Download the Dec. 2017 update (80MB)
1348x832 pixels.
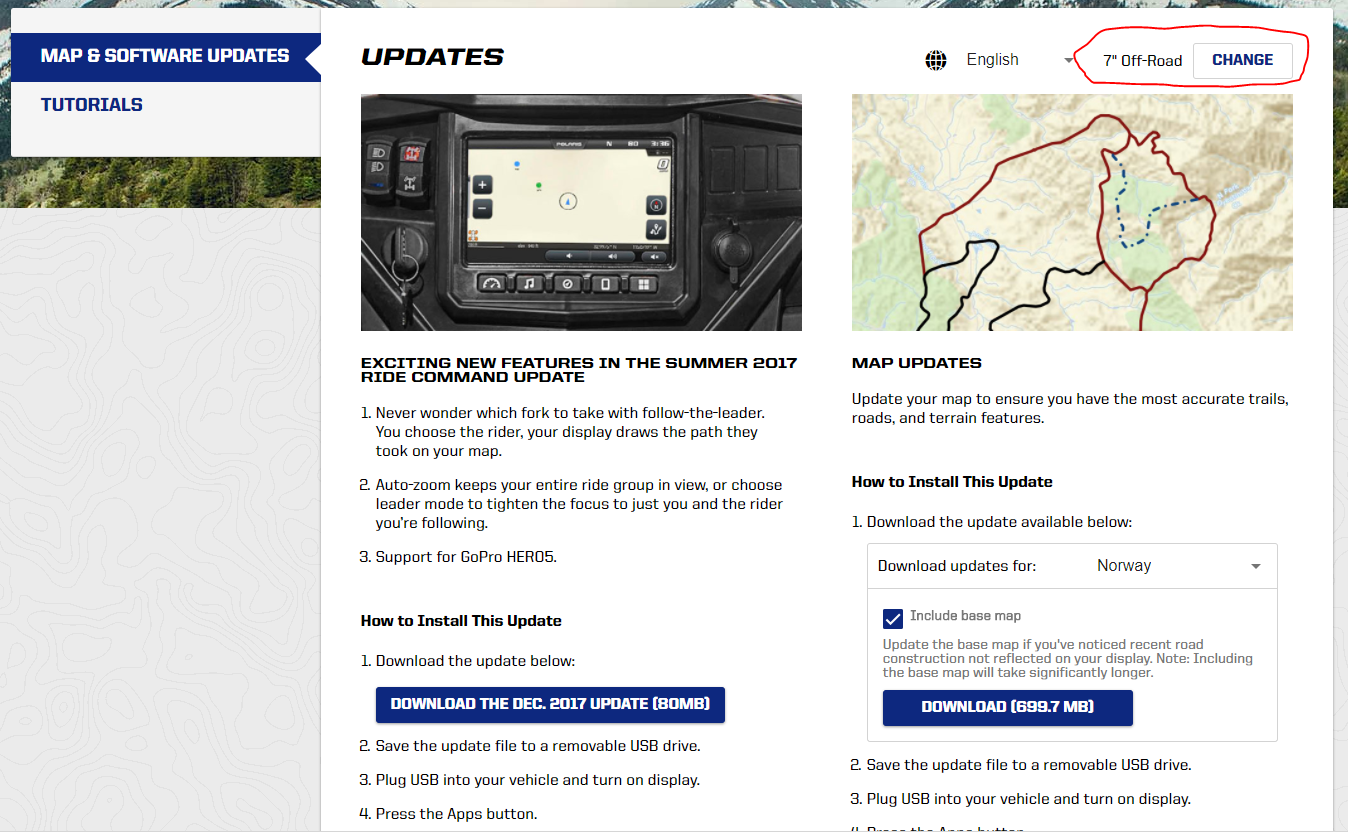pyautogui.click(x=550, y=704)
